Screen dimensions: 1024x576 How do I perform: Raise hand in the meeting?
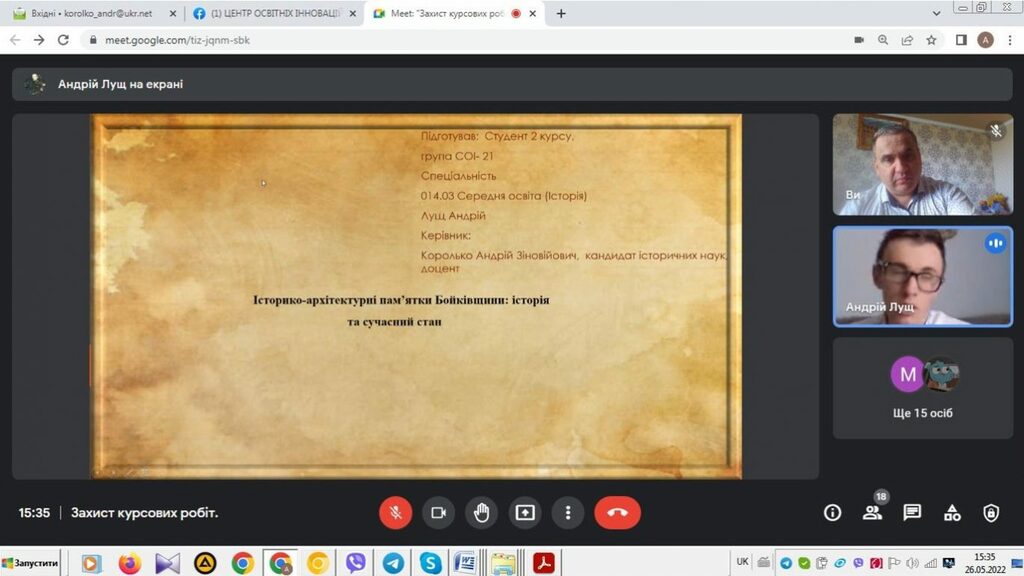pos(482,513)
